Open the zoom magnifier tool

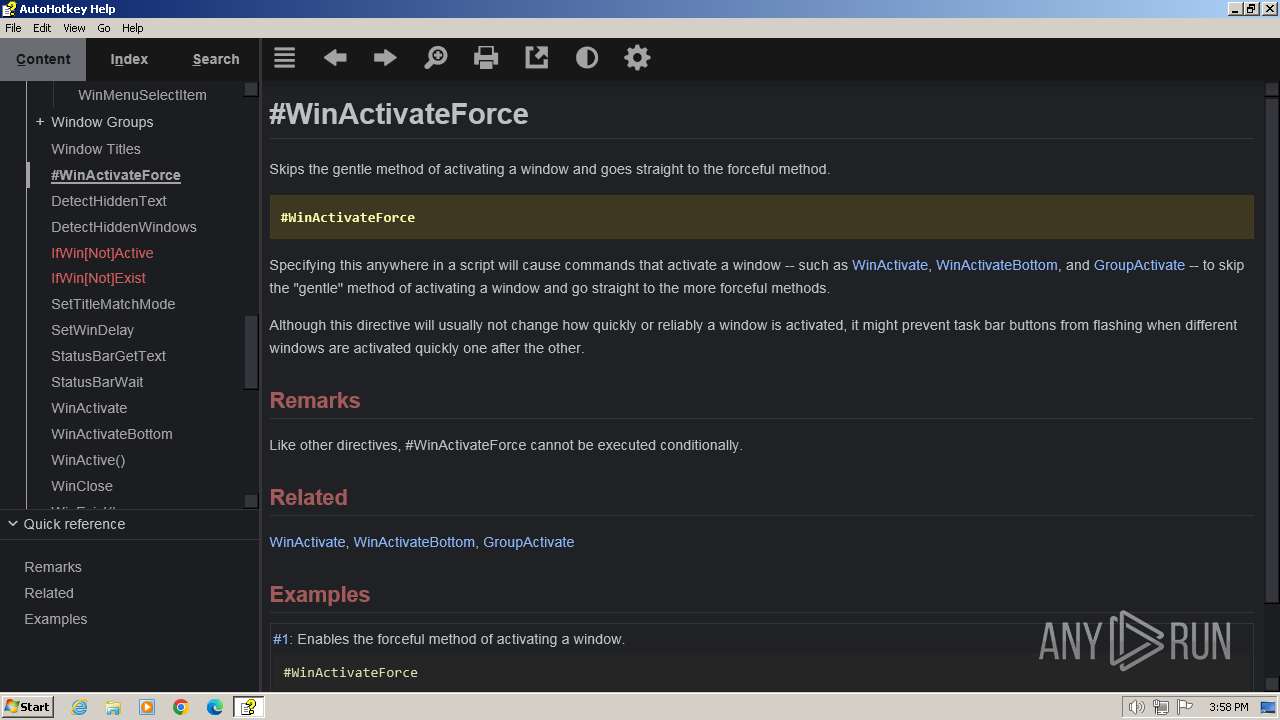436,58
